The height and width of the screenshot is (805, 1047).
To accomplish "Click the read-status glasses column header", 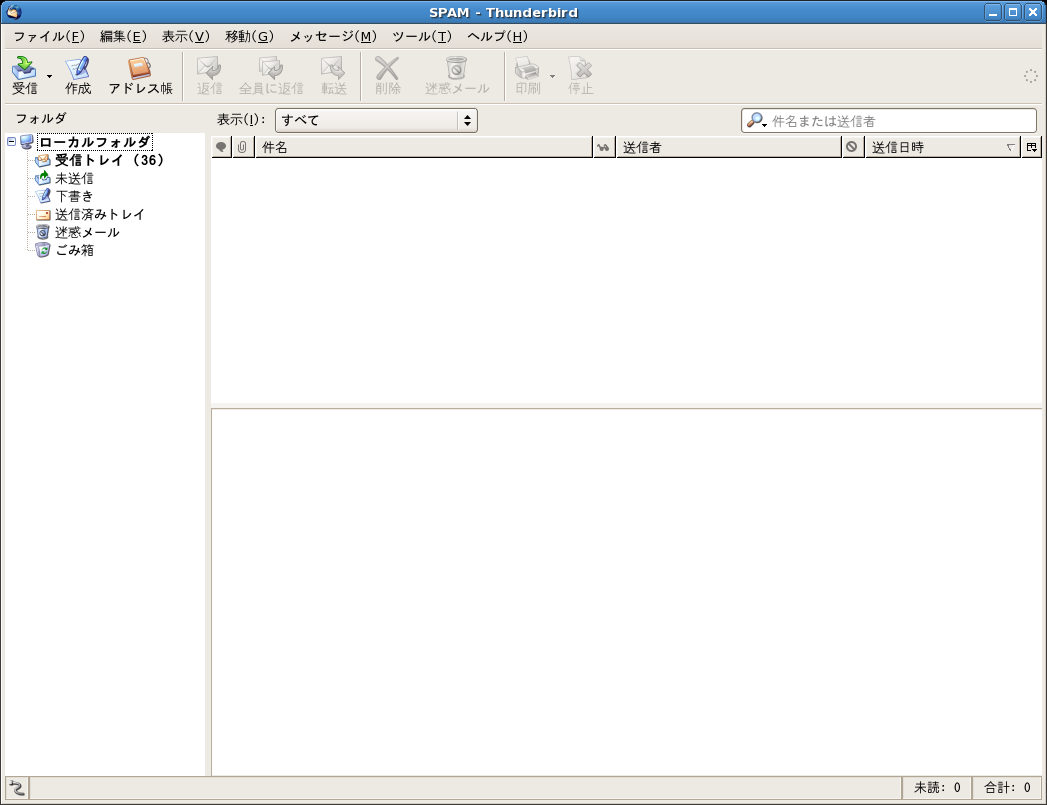I will [x=604, y=148].
